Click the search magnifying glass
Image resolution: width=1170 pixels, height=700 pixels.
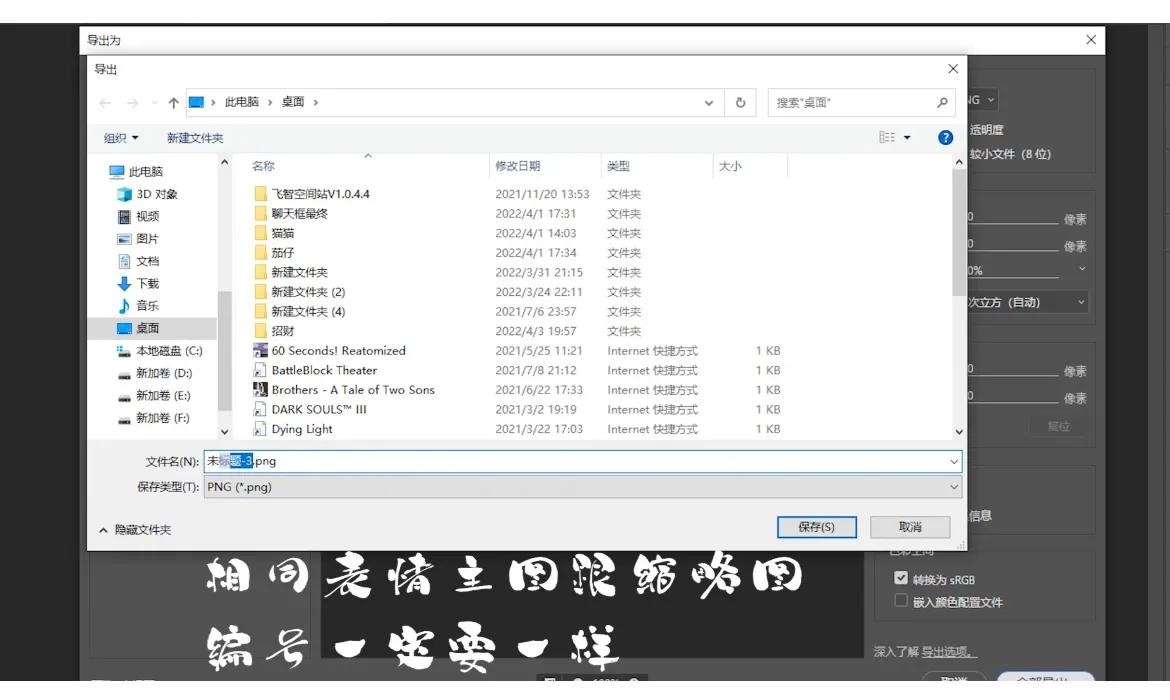pyautogui.click(x=941, y=102)
